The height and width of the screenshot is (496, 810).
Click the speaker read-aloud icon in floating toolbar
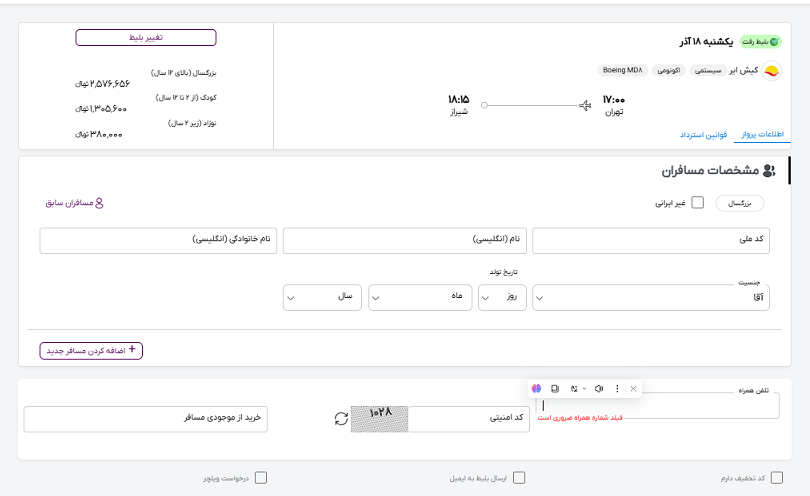click(599, 389)
